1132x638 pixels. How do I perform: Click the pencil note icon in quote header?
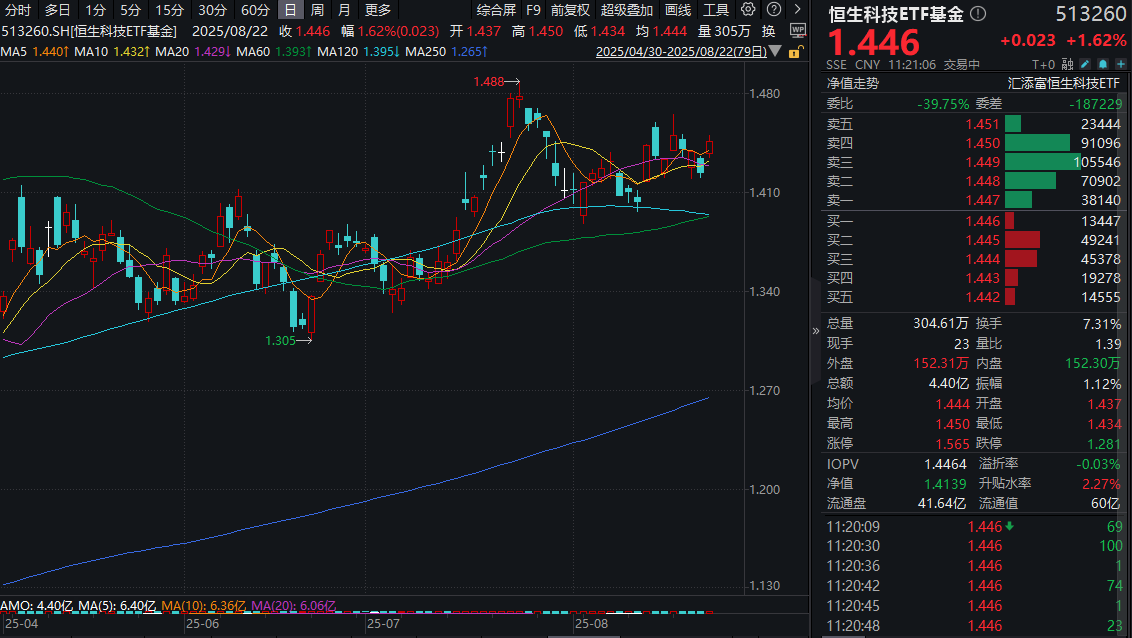1085,64
